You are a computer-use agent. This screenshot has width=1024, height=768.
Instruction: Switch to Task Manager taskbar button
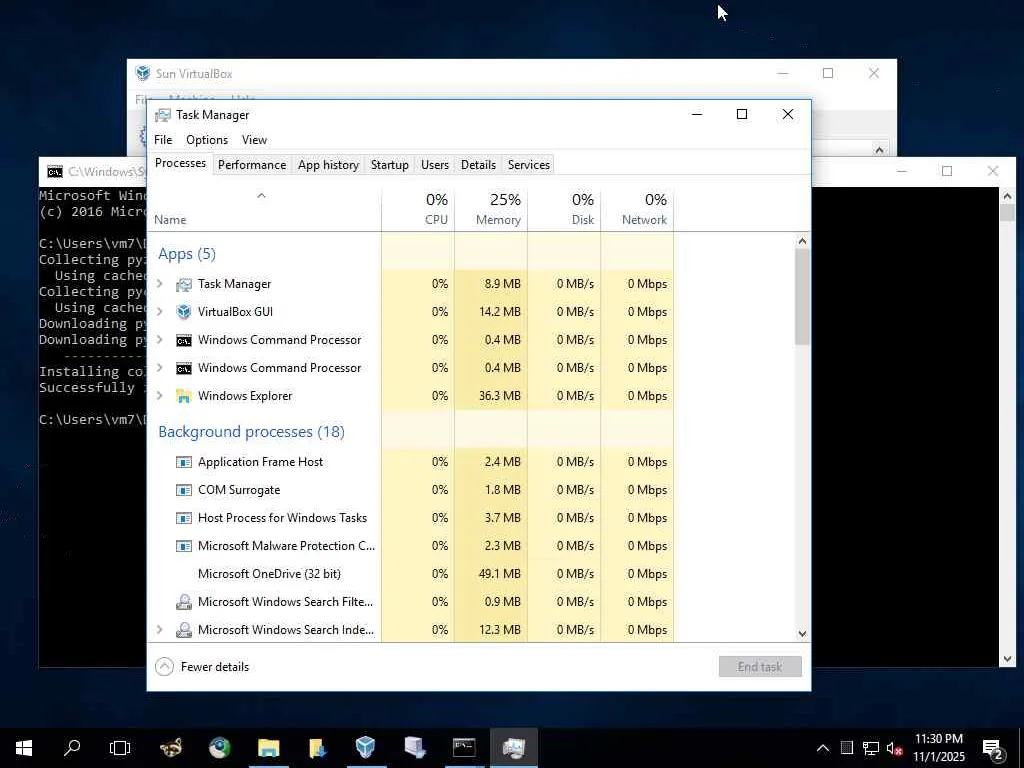pyautogui.click(x=514, y=748)
